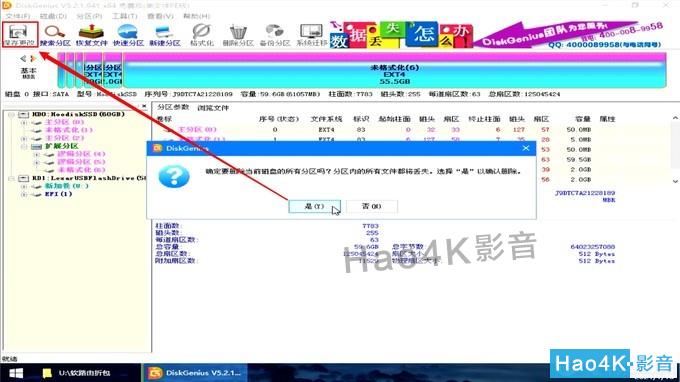Confirm deletion with the Yes button
Image resolution: width=680 pixels, height=382 pixels.
click(314, 206)
